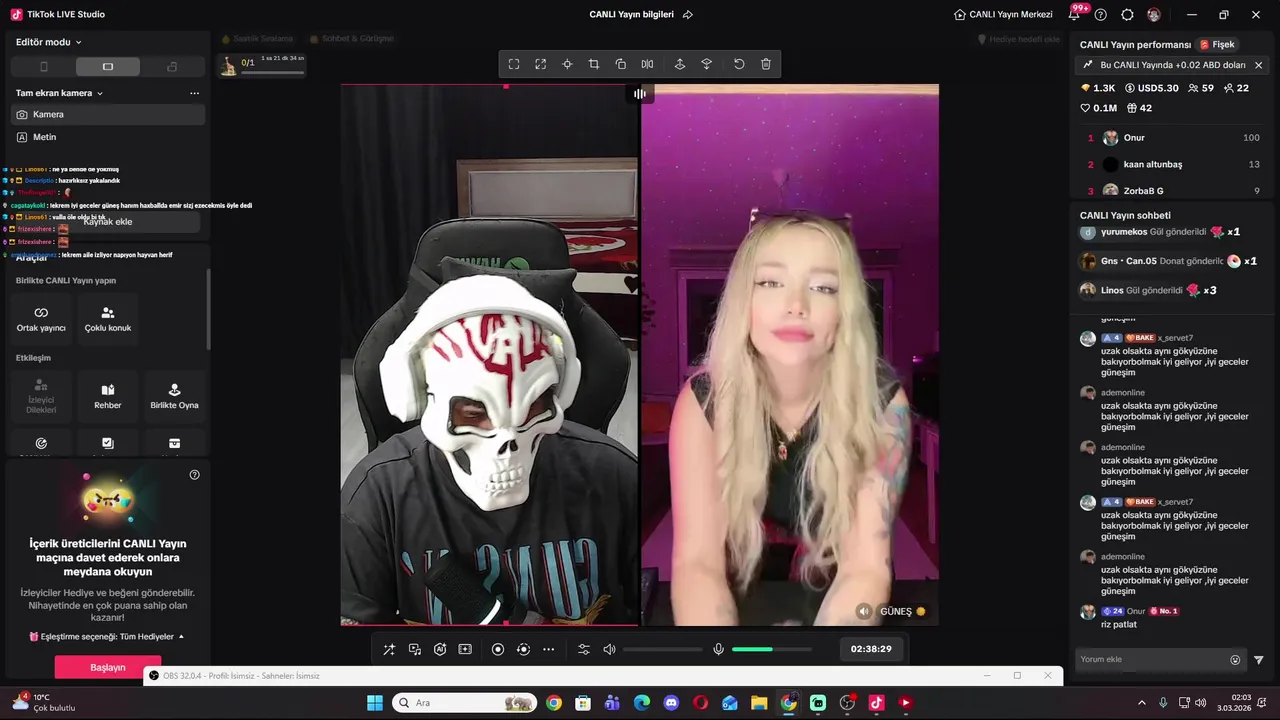Move the source layer down
The height and width of the screenshot is (720, 1280).
click(707, 64)
